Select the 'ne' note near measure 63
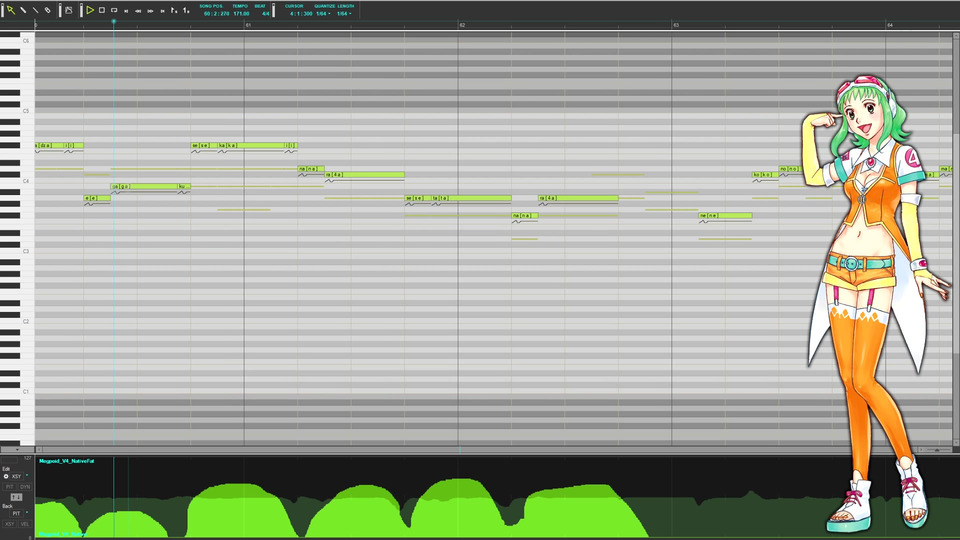The height and width of the screenshot is (540, 960). [x=725, y=216]
